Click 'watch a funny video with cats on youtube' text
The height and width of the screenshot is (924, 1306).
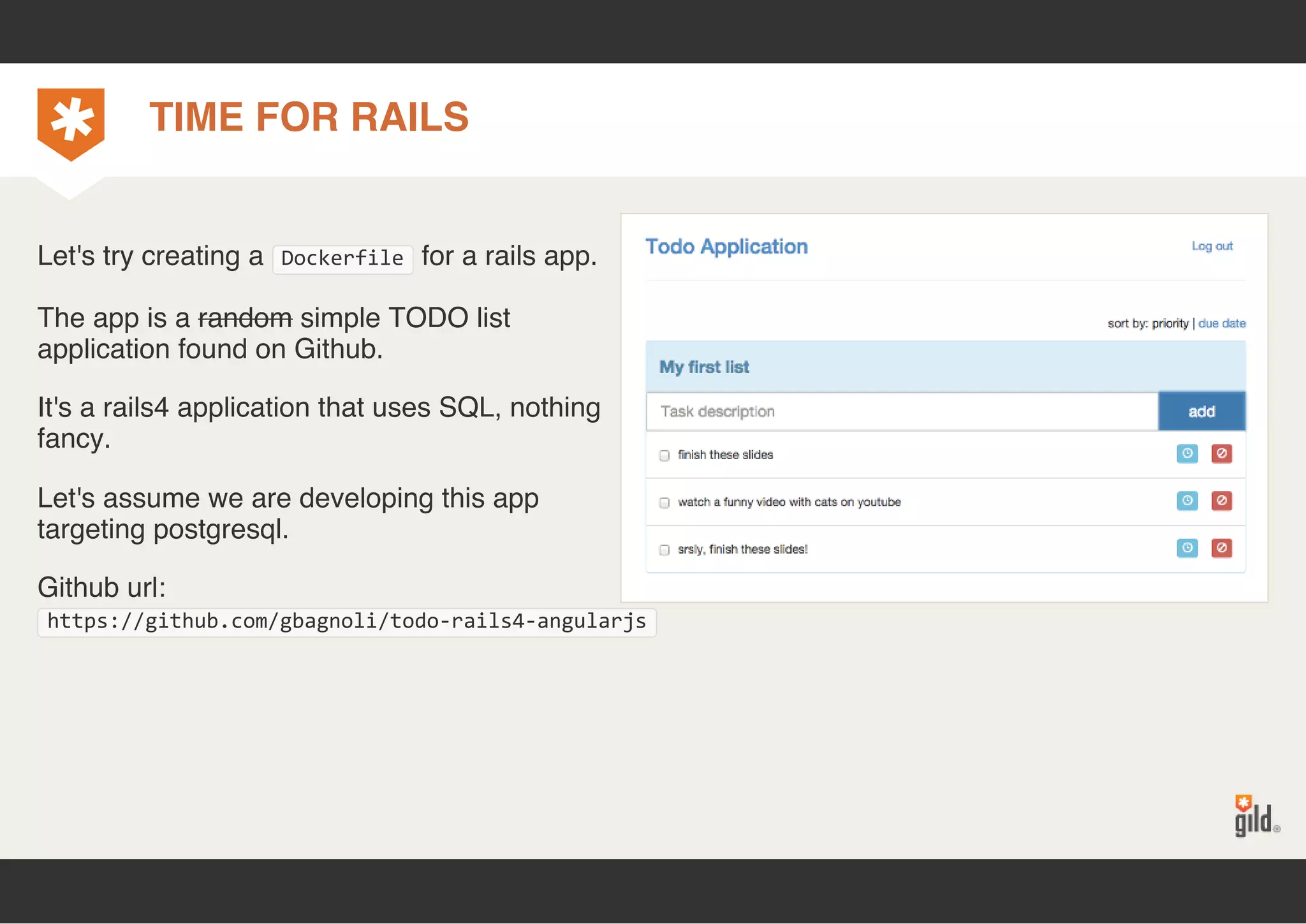[789, 502]
